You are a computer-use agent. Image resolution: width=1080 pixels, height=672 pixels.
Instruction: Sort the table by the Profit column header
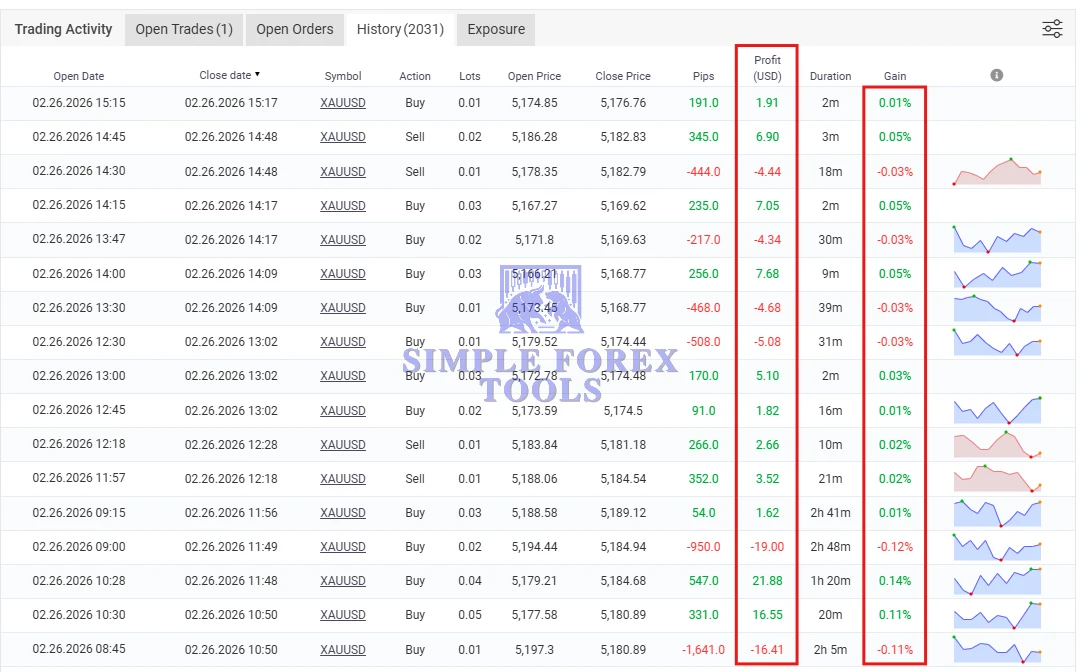click(x=766, y=68)
